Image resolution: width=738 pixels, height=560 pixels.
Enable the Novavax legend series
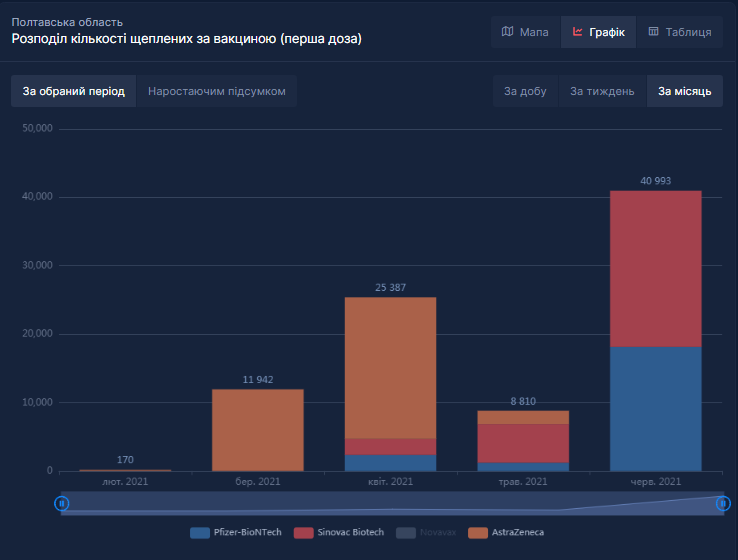[426, 532]
